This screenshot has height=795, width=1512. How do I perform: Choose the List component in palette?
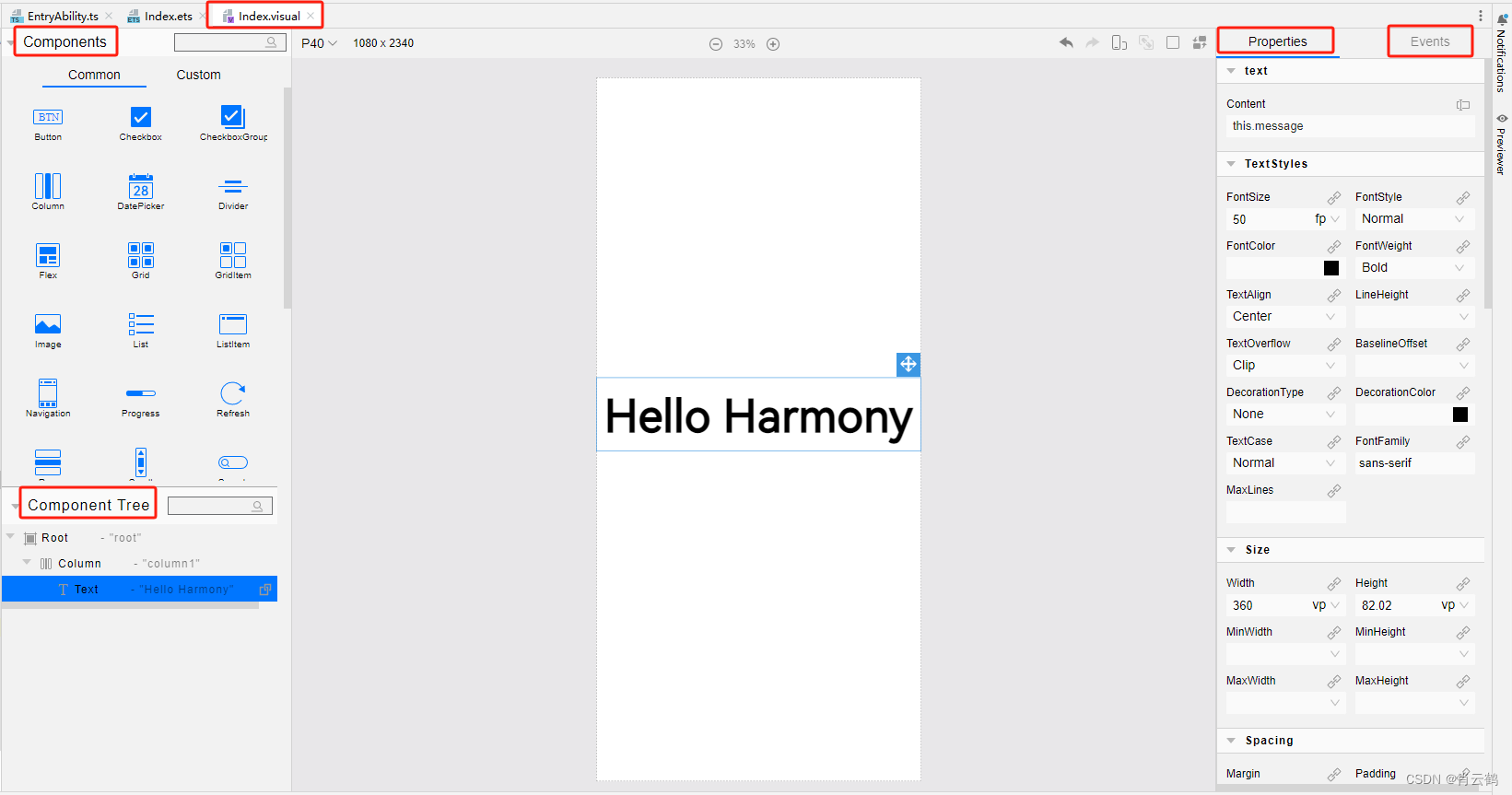click(140, 330)
